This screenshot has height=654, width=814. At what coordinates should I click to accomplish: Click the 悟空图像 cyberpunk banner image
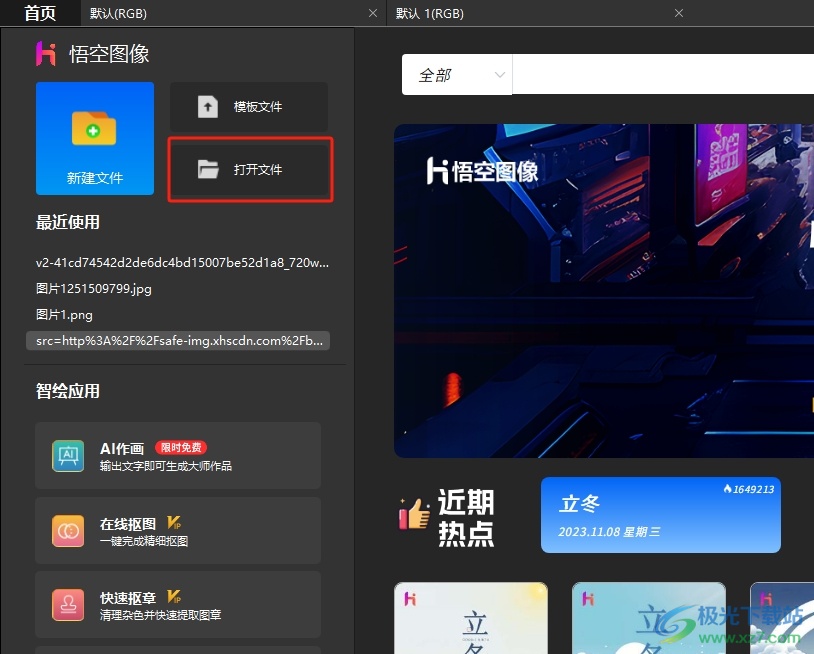point(604,291)
